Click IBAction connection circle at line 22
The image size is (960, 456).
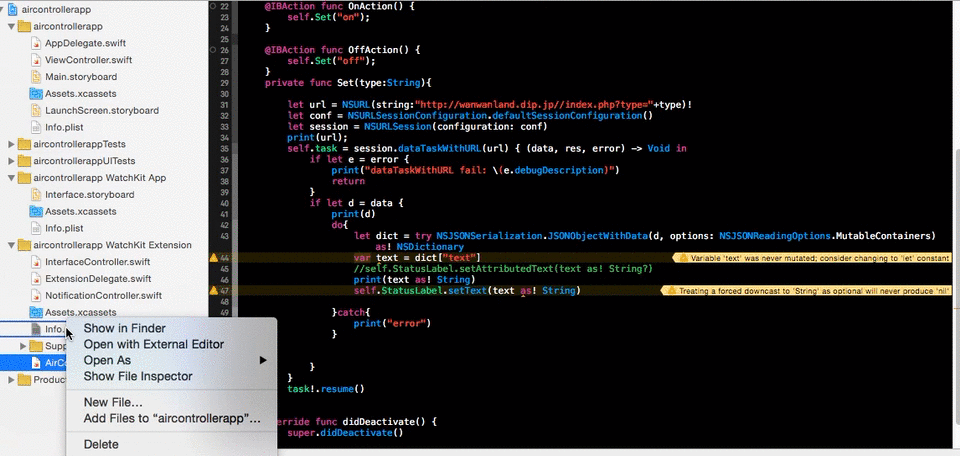pyautogui.click(x=212, y=6)
